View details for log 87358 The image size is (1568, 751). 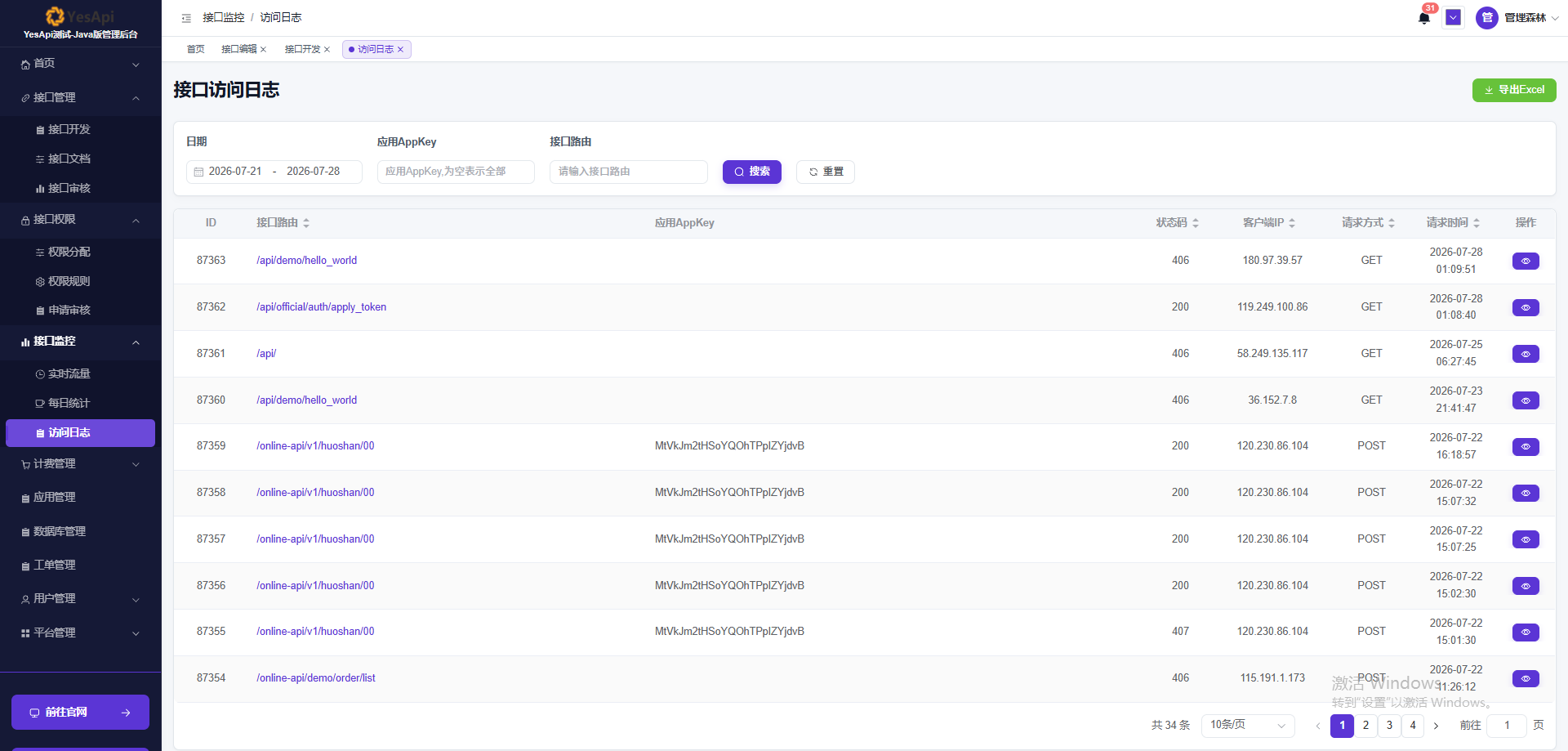coord(1526,493)
